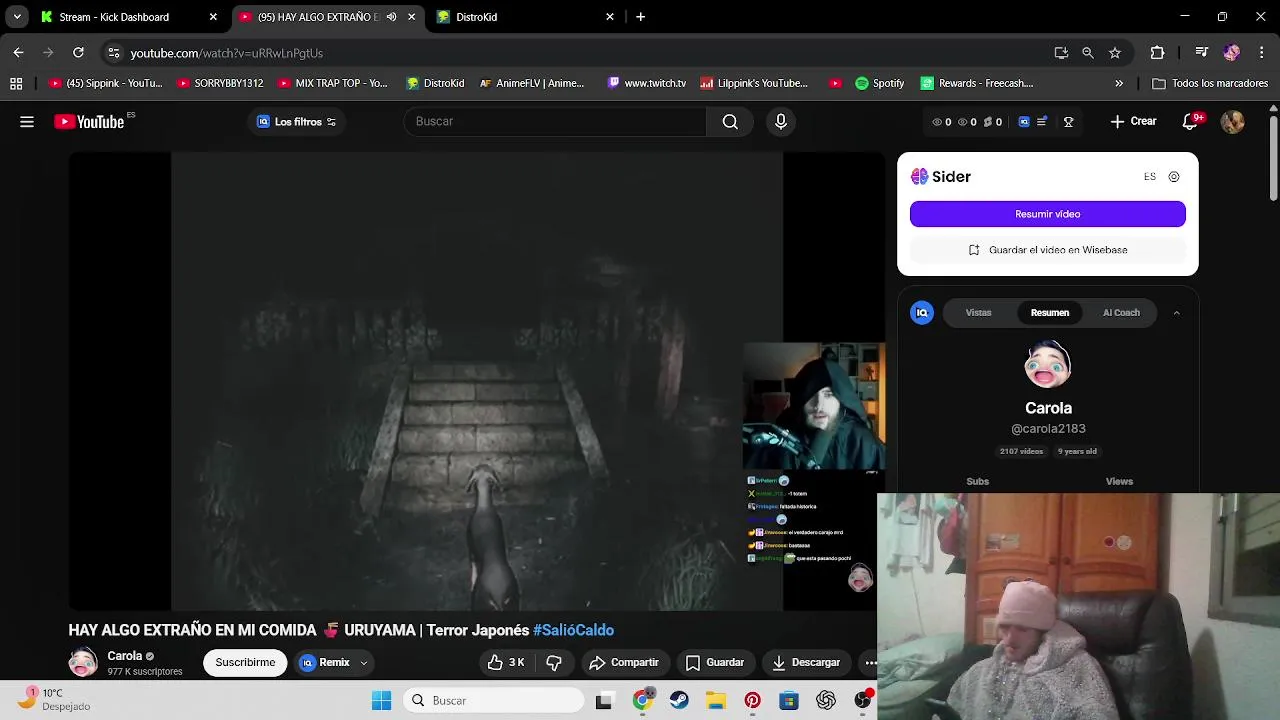This screenshot has height=720, width=1280.
Task: Click the search magnifier button
Action: click(730, 122)
